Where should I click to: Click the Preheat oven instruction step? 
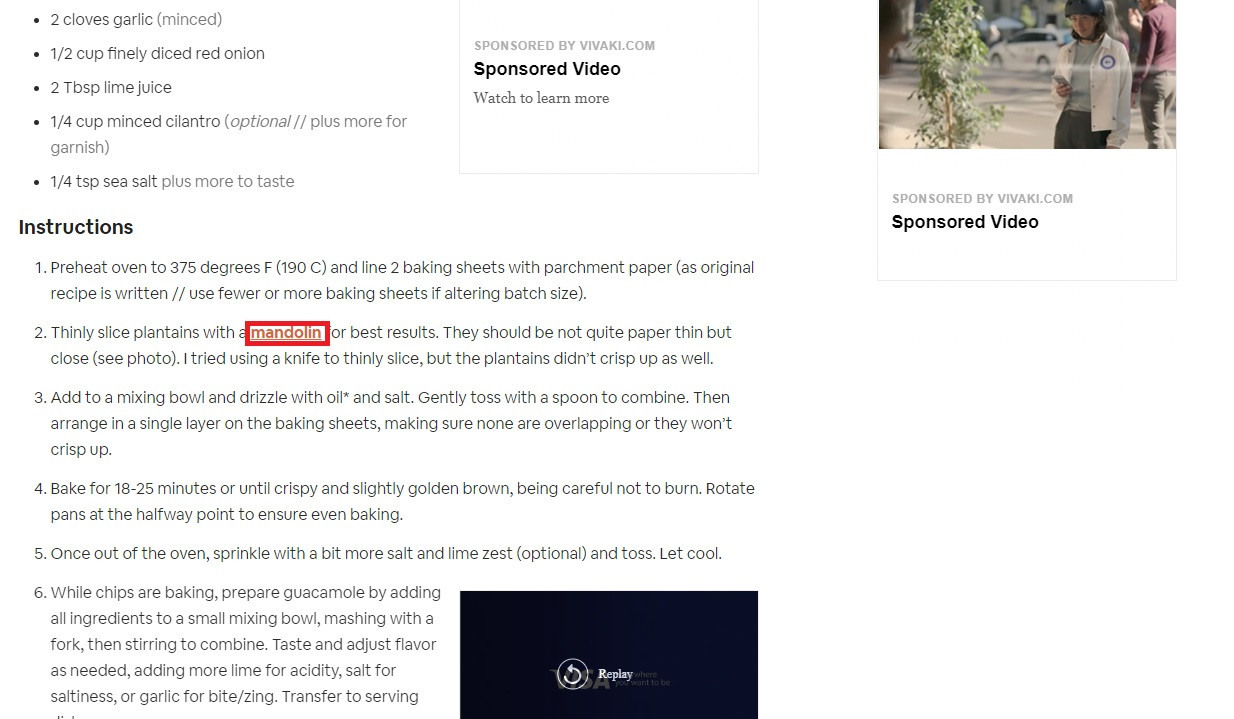point(403,280)
